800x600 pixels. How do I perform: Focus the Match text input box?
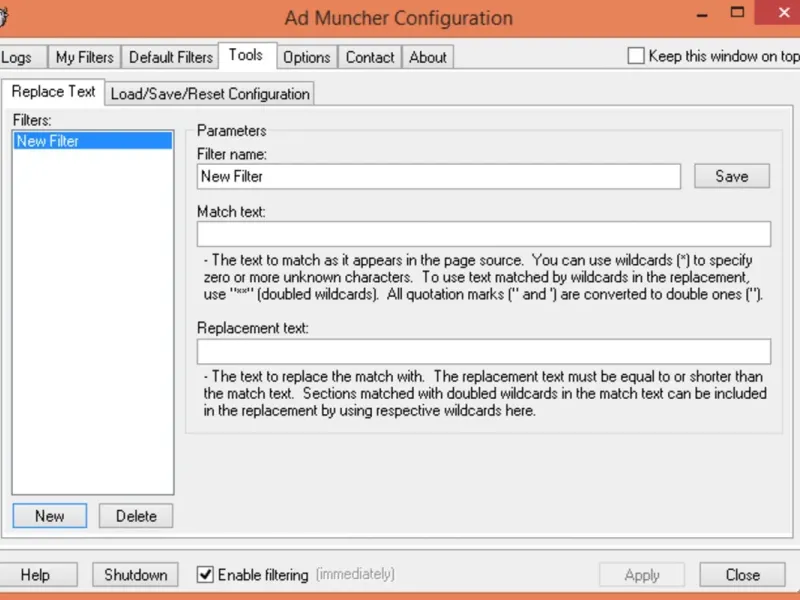click(x=484, y=234)
